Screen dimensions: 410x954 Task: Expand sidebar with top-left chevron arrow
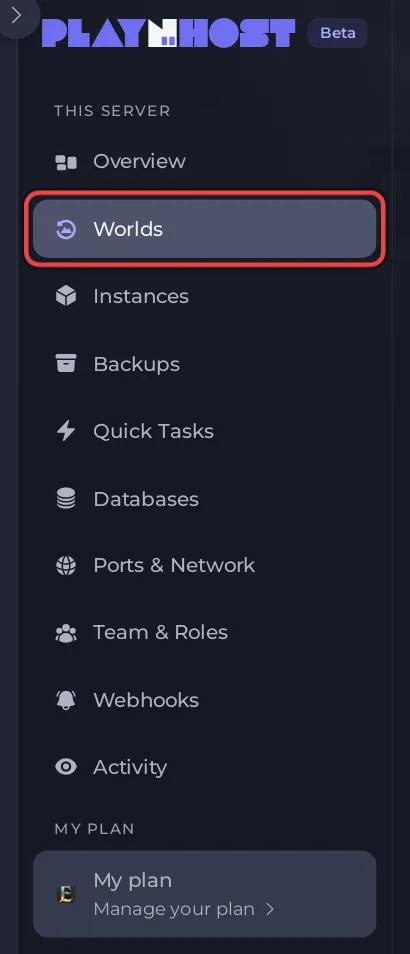click(16, 15)
